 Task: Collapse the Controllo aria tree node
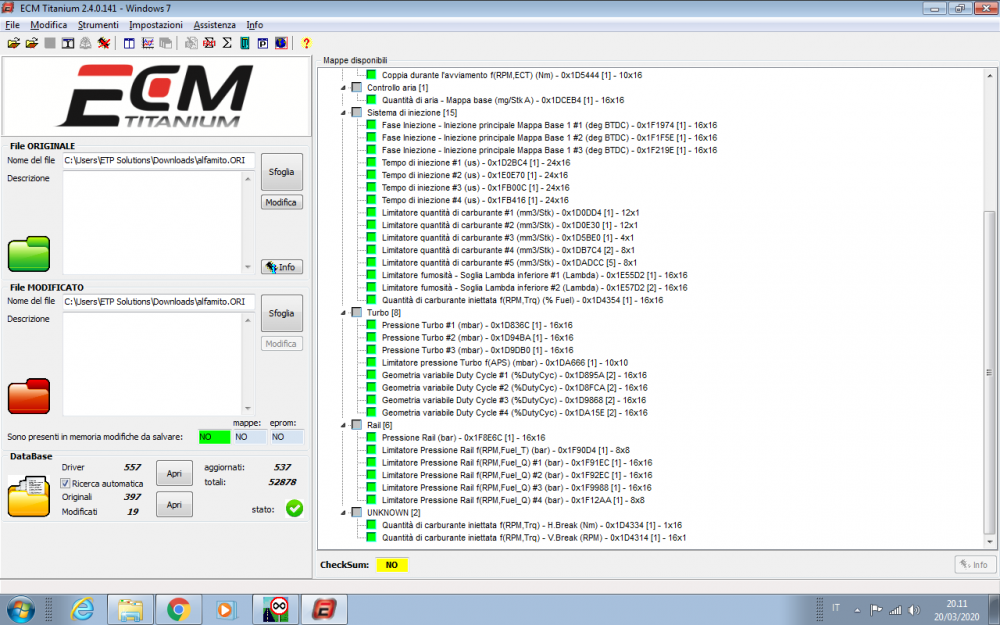(343, 88)
